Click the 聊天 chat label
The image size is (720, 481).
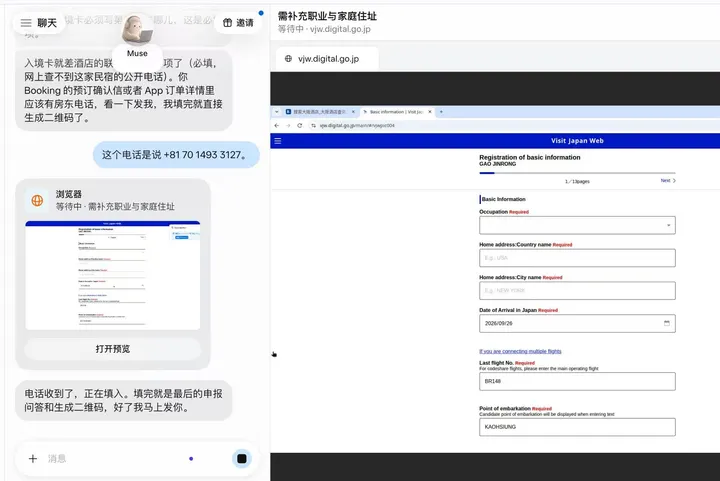click(x=47, y=22)
